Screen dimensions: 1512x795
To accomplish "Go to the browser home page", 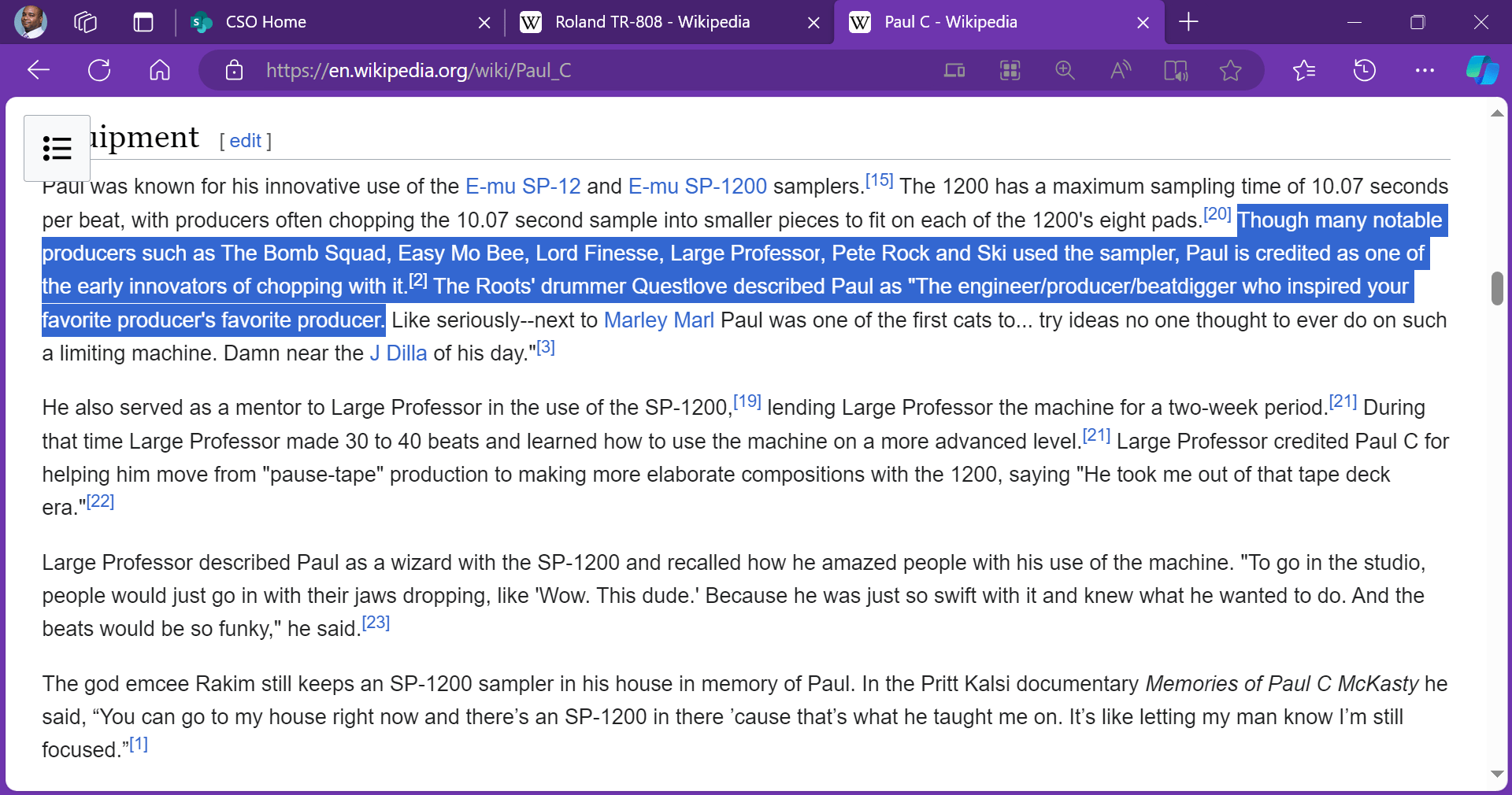I will point(160,70).
